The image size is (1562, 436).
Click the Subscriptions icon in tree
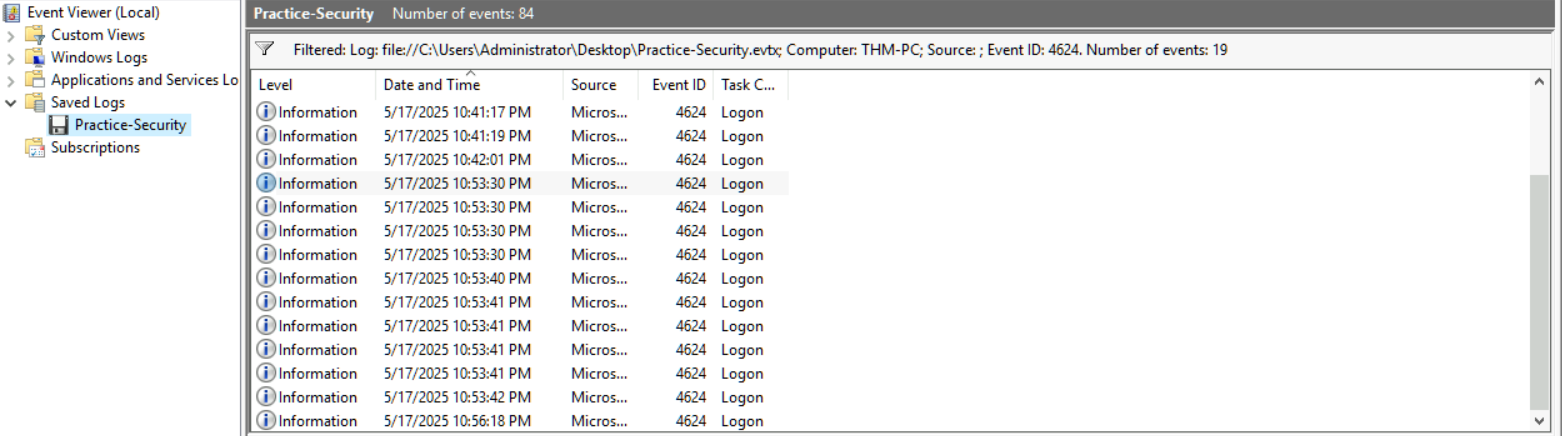coord(36,148)
